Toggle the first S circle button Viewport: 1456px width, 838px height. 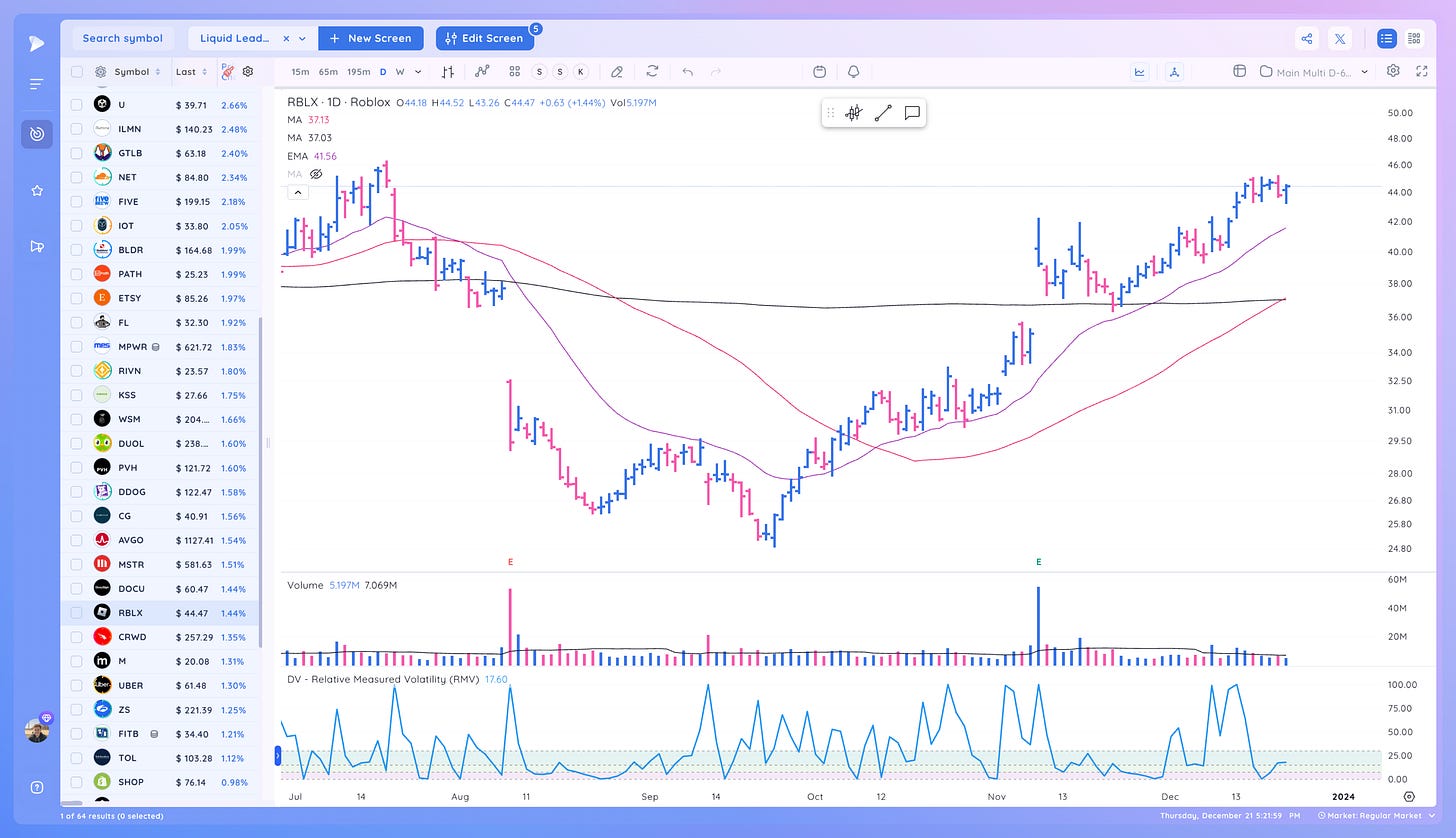tap(540, 72)
